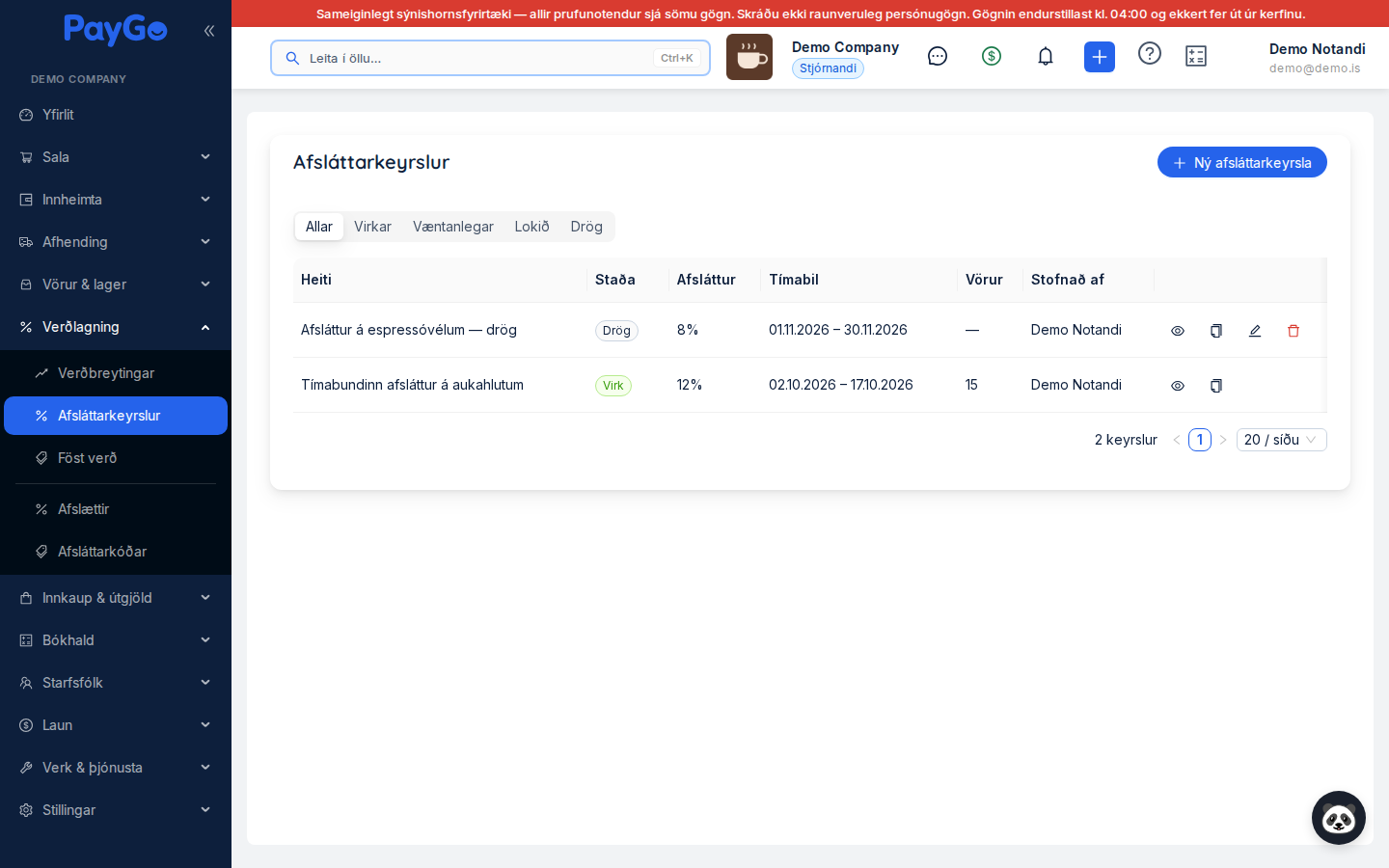Screen dimensions: 1389x868
Task: Open the calculator icon in header
Action: pyautogui.click(x=1196, y=56)
